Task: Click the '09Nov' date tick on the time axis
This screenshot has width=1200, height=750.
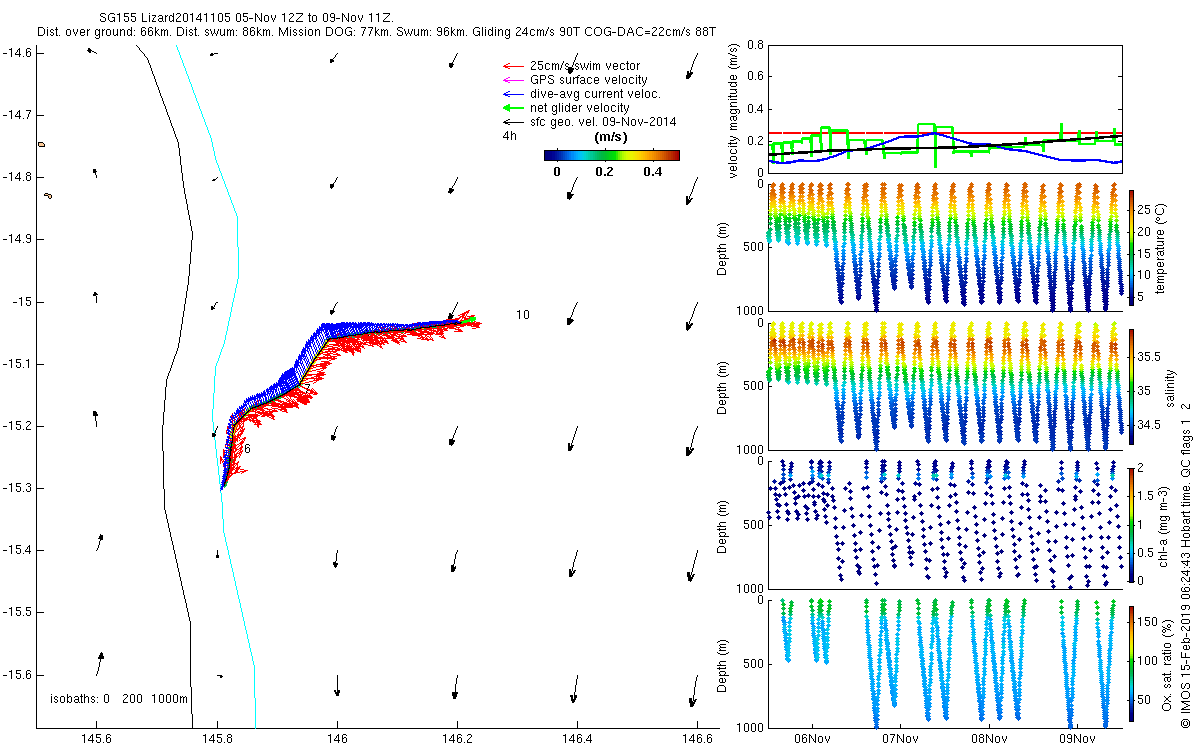Action: coord(1076,740)
